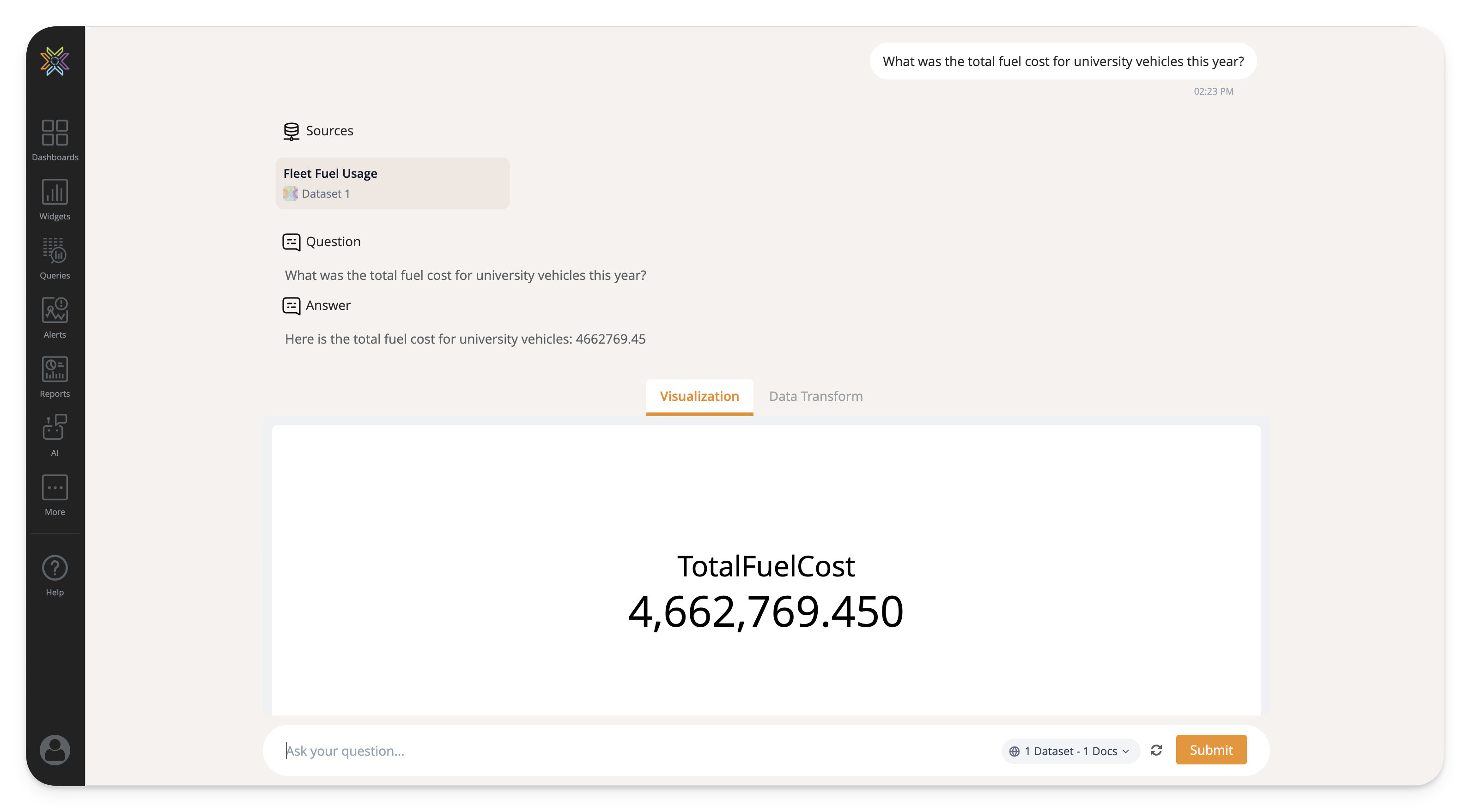This screenshot has height=812, width=1470.
Task: Open the Widgets sidebar section
Action: coord(55,199)
